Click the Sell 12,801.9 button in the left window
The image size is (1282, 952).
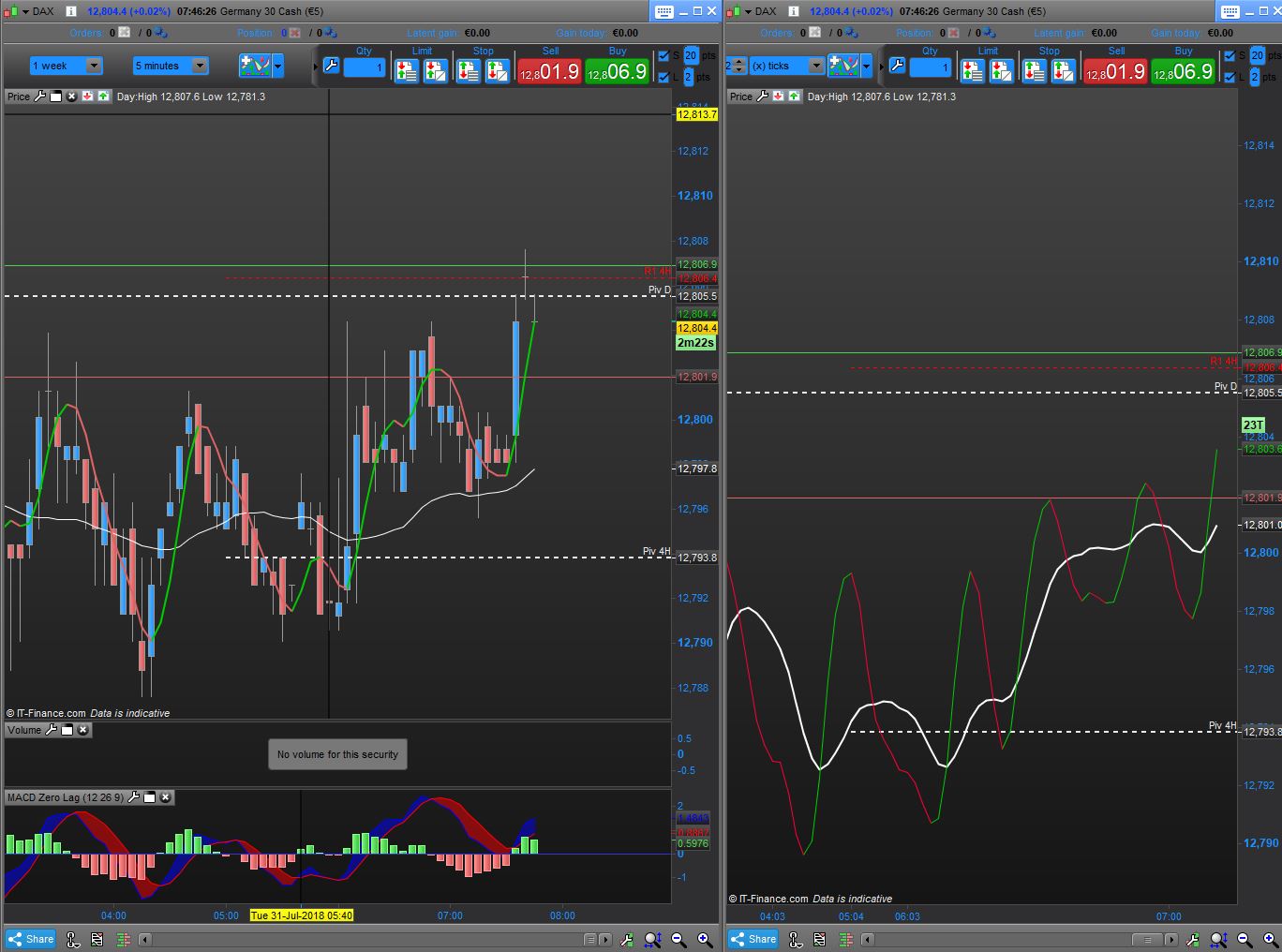[549, 71]
